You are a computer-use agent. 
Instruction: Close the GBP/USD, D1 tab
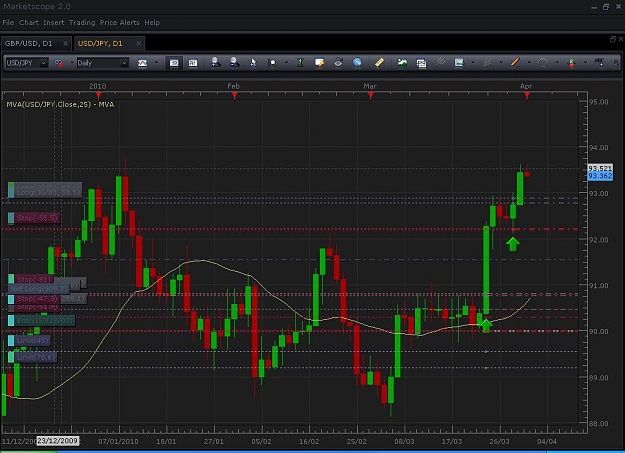click(x=65, y=43)
